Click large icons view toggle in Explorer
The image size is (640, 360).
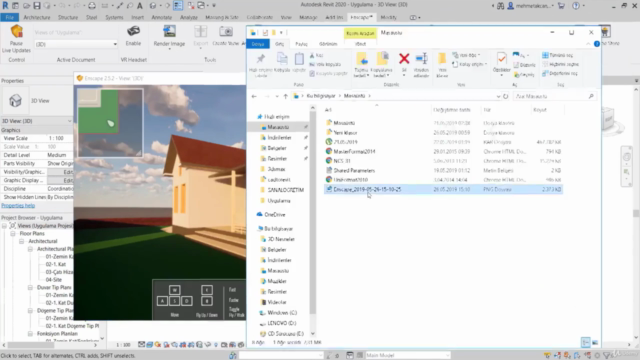595,342
